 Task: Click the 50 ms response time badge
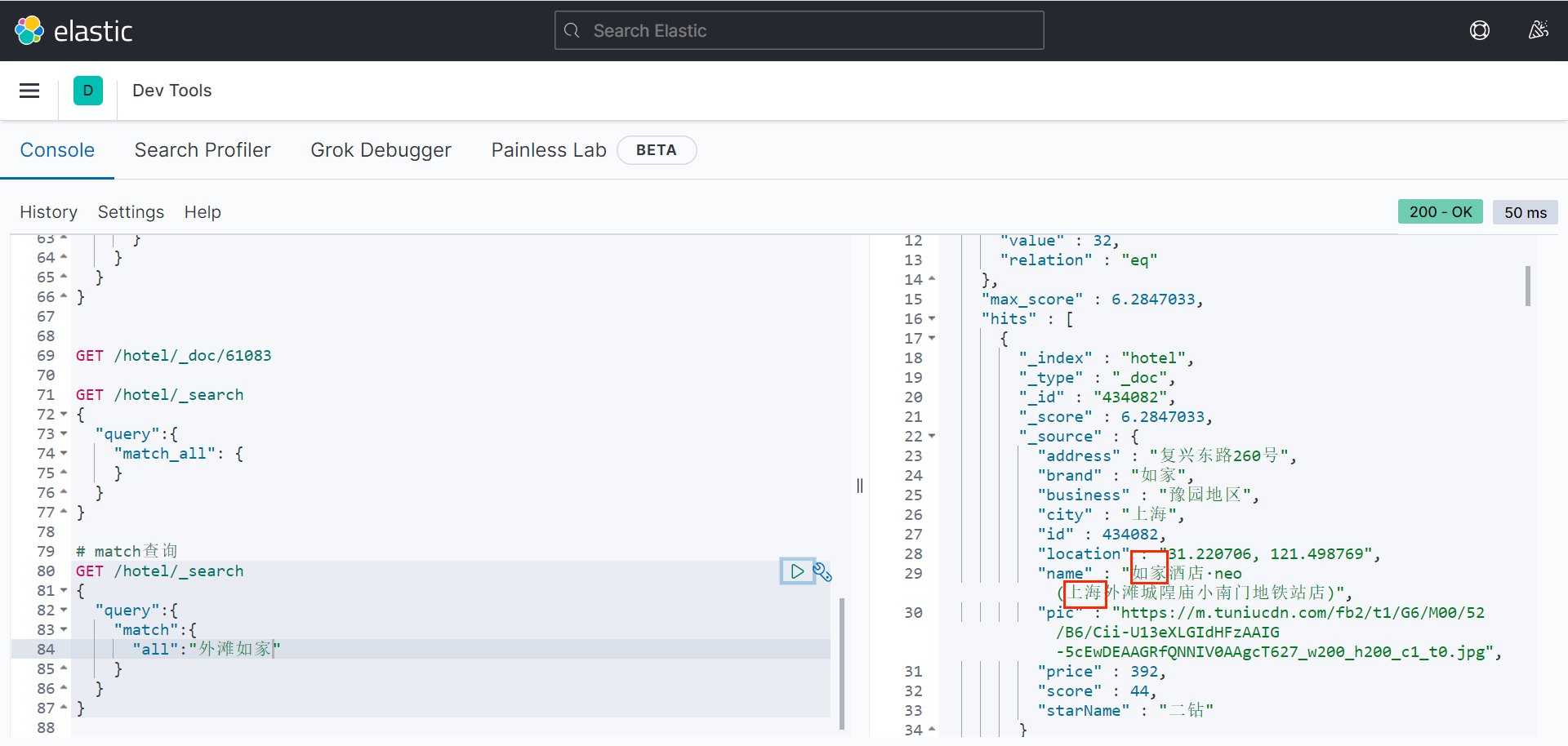coord(1526,212)
